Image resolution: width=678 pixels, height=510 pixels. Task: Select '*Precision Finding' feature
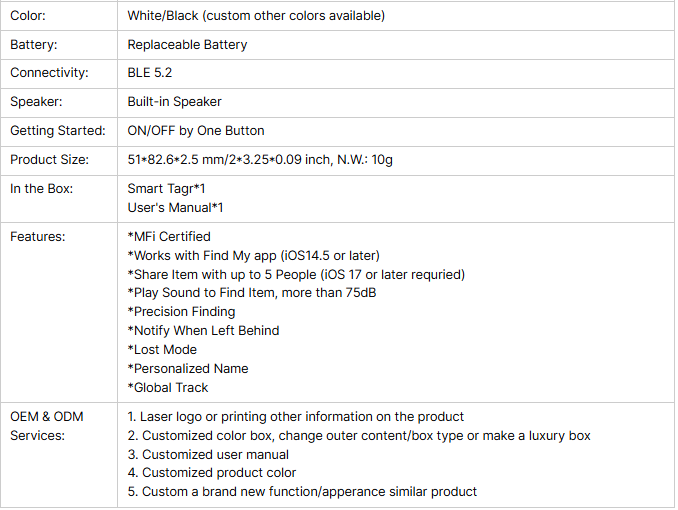(182, 312)
